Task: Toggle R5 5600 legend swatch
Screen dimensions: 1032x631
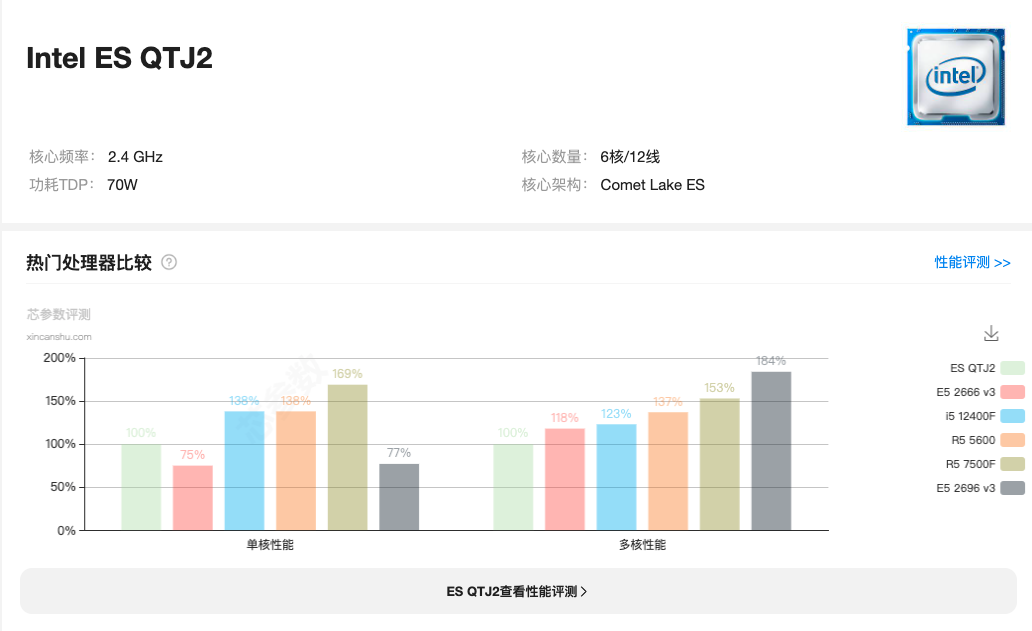Action: [x=1012, y=440]
